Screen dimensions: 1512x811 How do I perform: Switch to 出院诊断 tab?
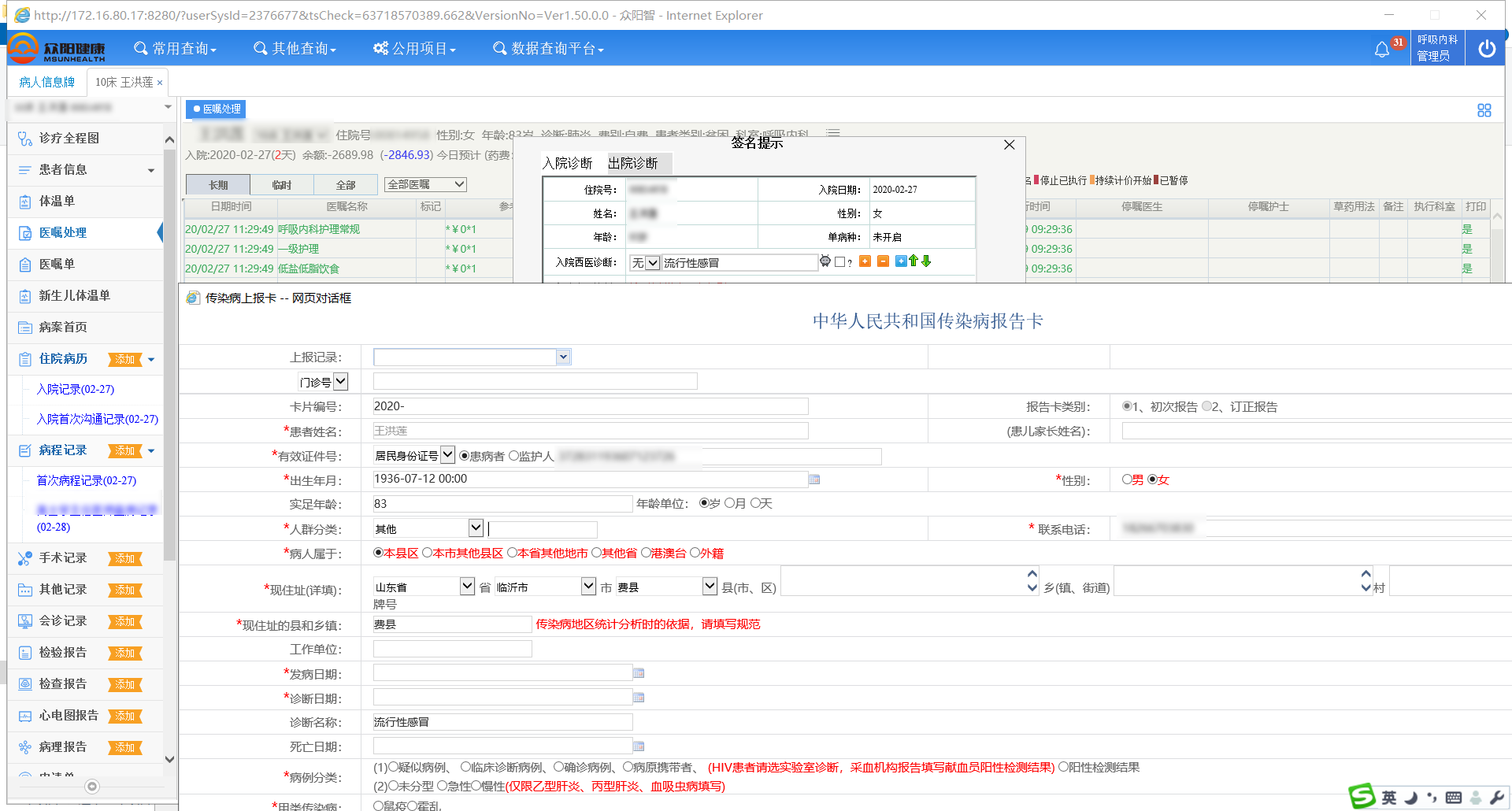(633, 163)
